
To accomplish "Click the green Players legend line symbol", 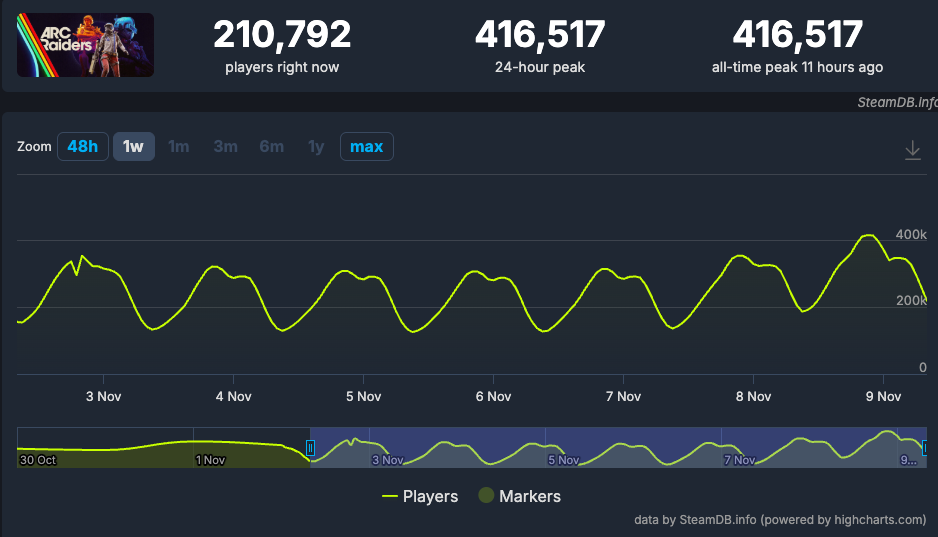I will click(390, 497).
